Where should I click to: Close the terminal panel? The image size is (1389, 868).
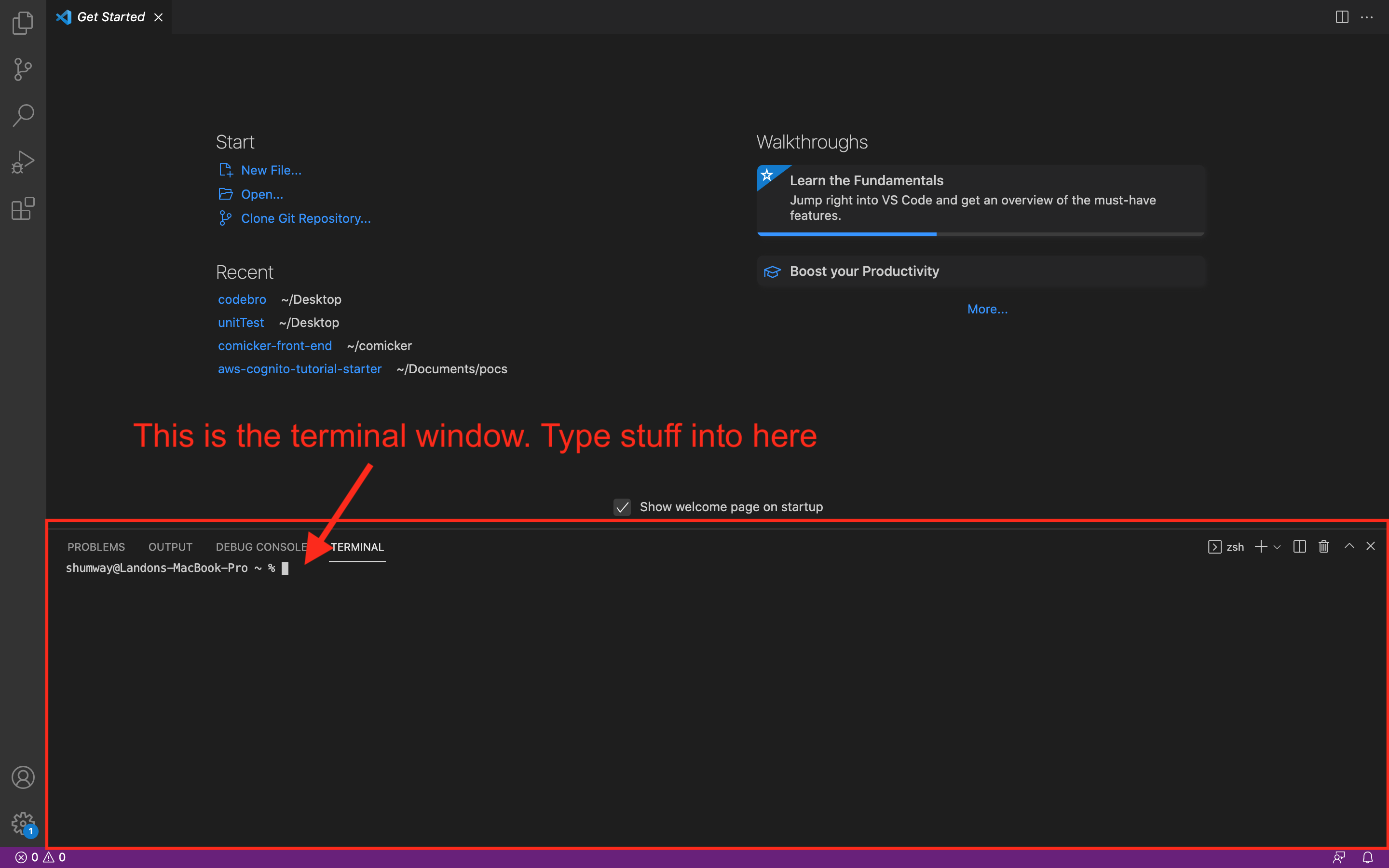point(1371,546)
